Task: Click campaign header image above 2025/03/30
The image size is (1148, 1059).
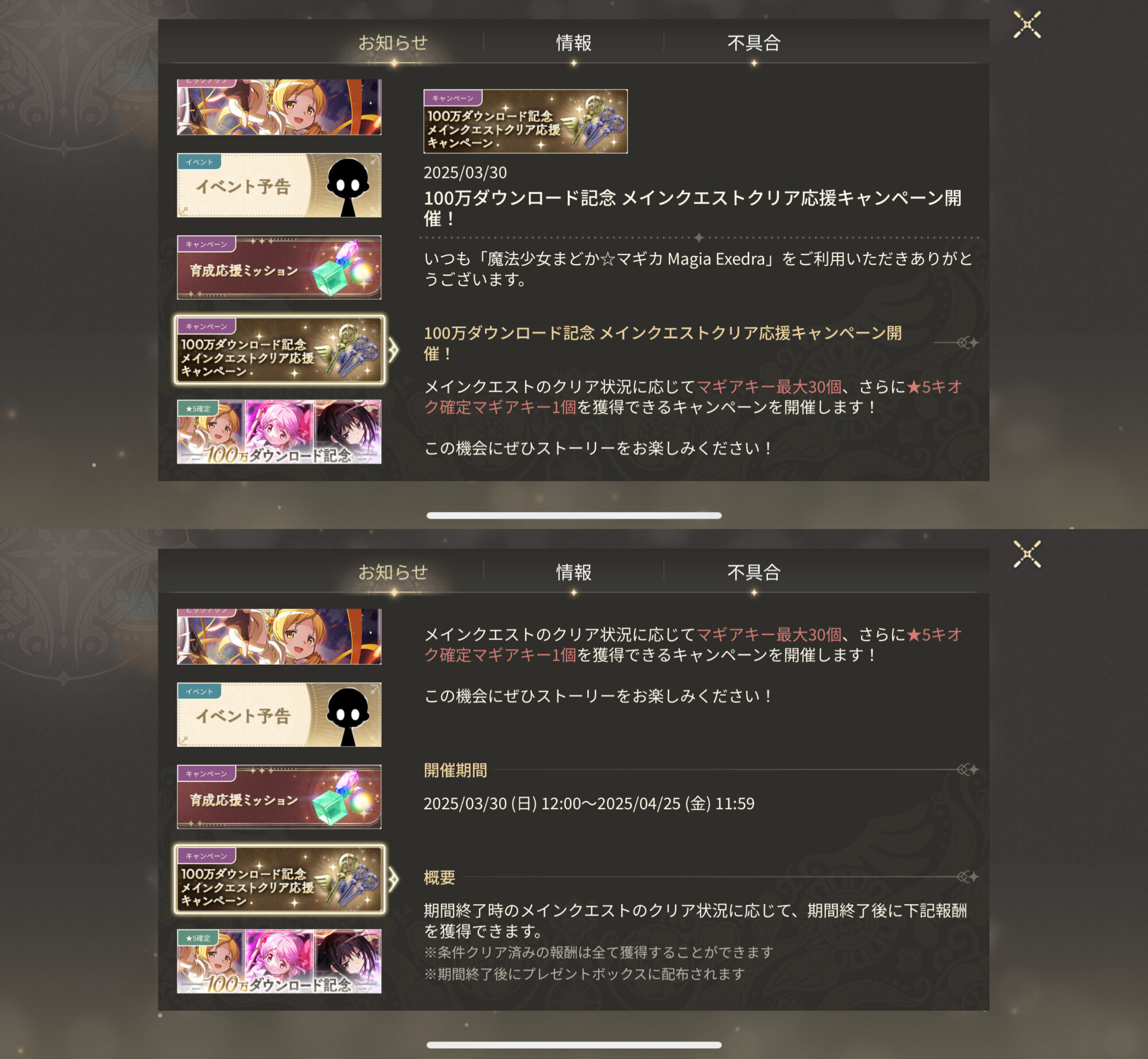Action: pyautogui.click(x=525, y=121)
